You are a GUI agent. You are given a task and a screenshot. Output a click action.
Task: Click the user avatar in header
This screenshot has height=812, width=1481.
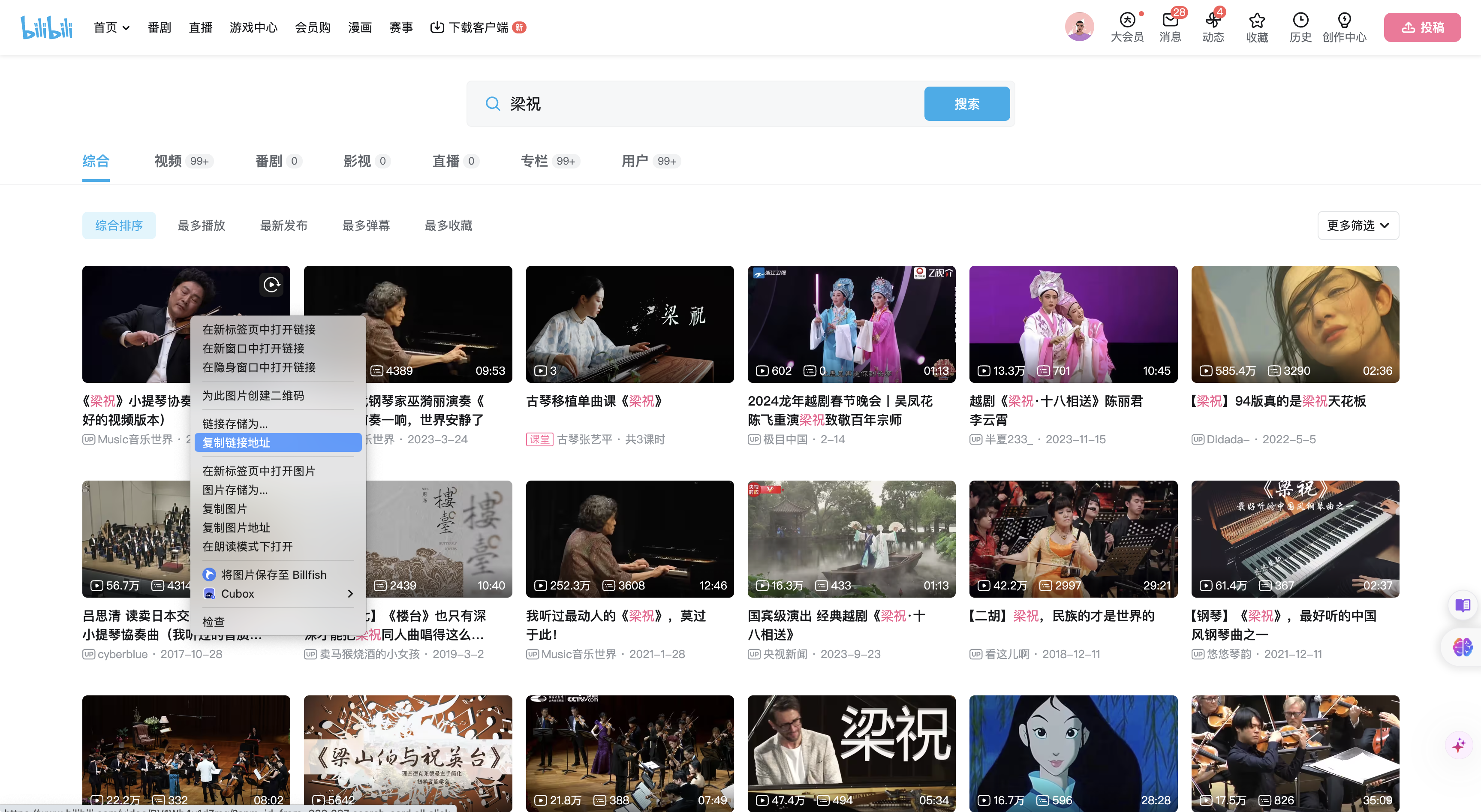(1079, 27)
